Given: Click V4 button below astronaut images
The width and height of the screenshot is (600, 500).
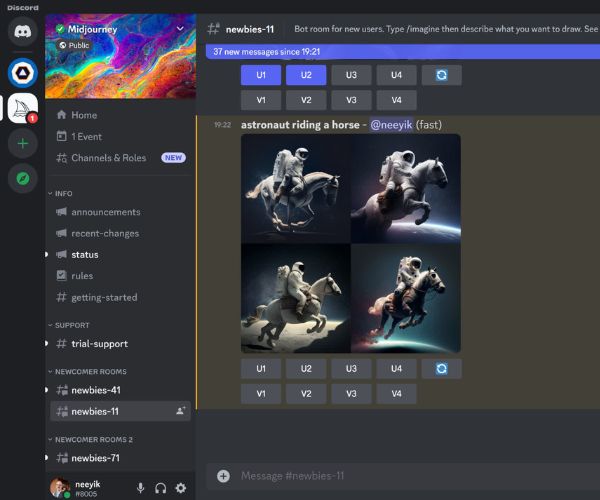Looking at the screenshot, I should [x=396, y=394].
